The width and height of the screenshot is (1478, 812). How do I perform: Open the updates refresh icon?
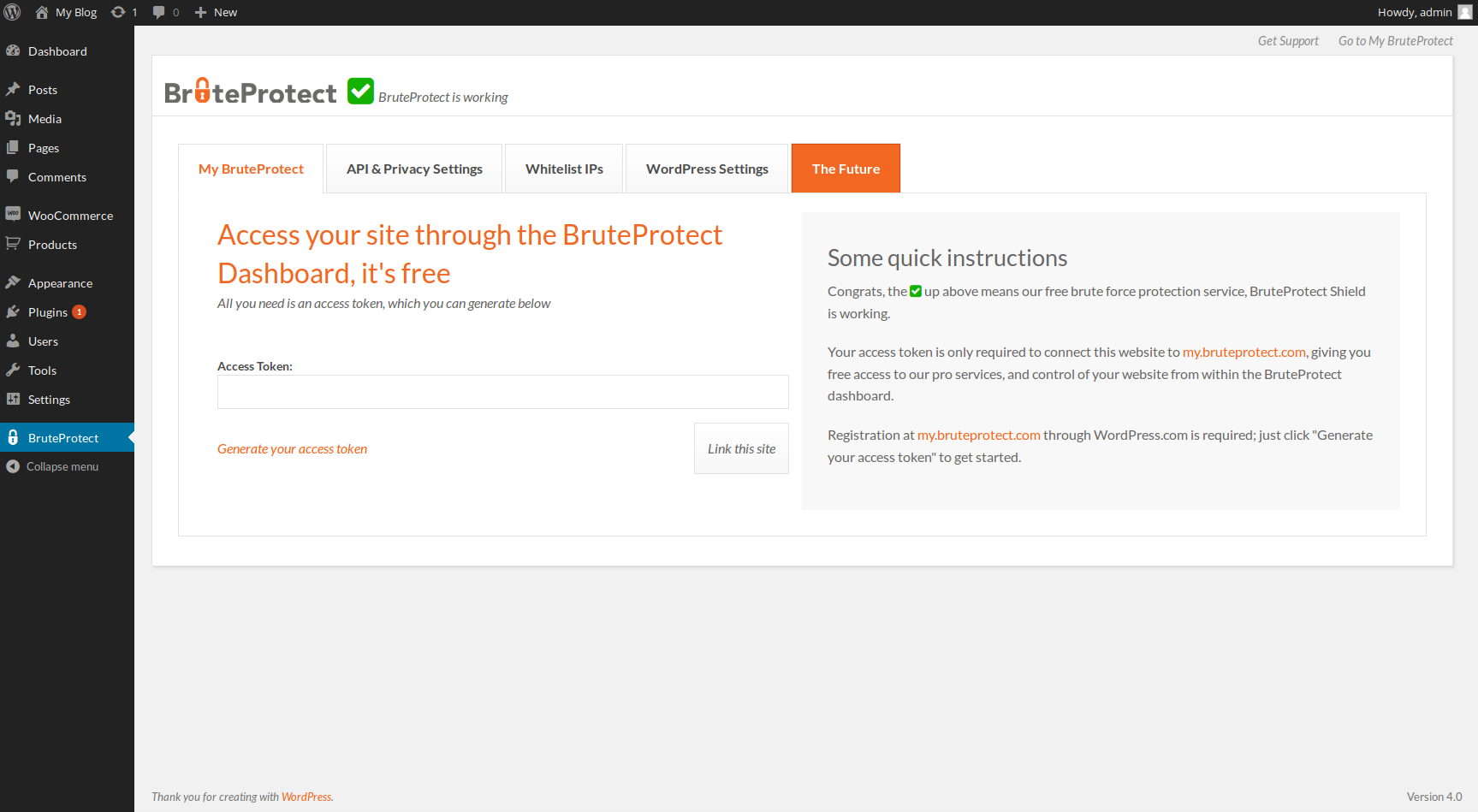pyautogui.click(x=118, y=12)
